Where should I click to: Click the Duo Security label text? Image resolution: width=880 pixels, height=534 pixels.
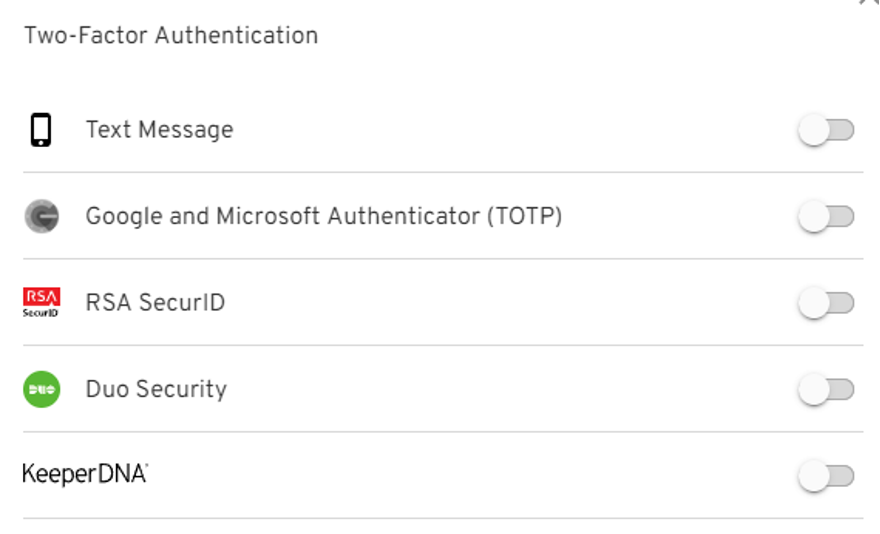pyautogui.click(x=156, y=389)
